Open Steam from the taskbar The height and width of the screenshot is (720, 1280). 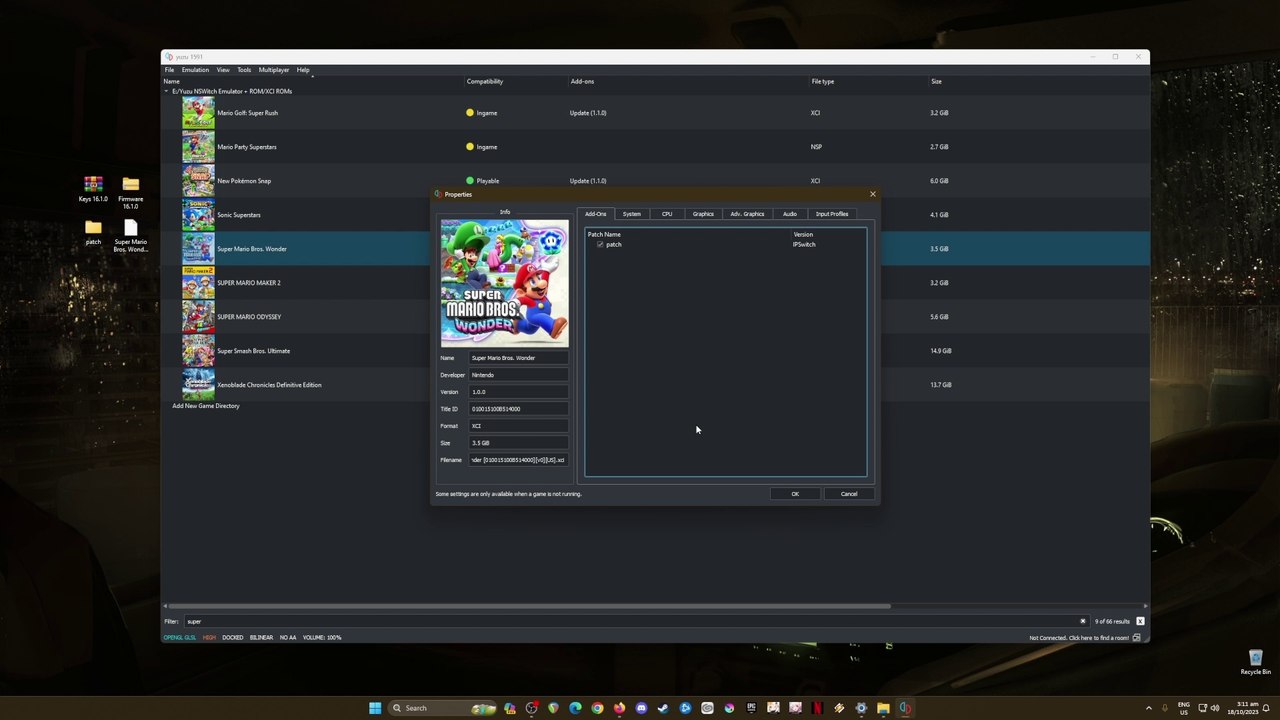(663, 708)
